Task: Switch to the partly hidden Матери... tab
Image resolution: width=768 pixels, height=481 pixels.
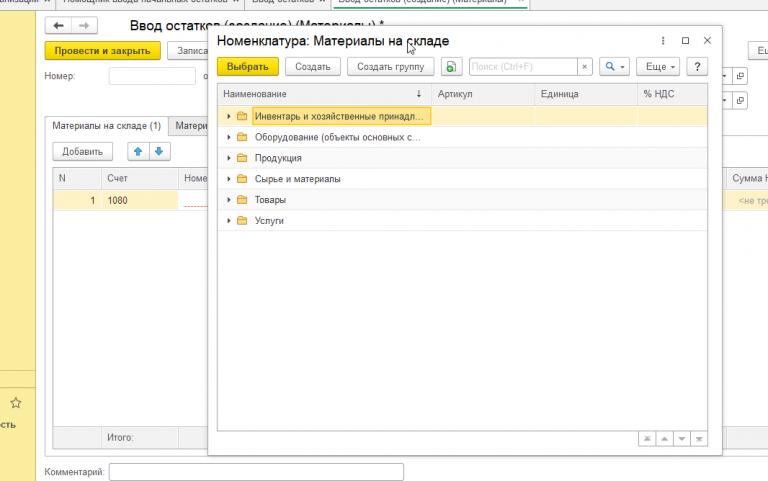Action: click(189, 126)
